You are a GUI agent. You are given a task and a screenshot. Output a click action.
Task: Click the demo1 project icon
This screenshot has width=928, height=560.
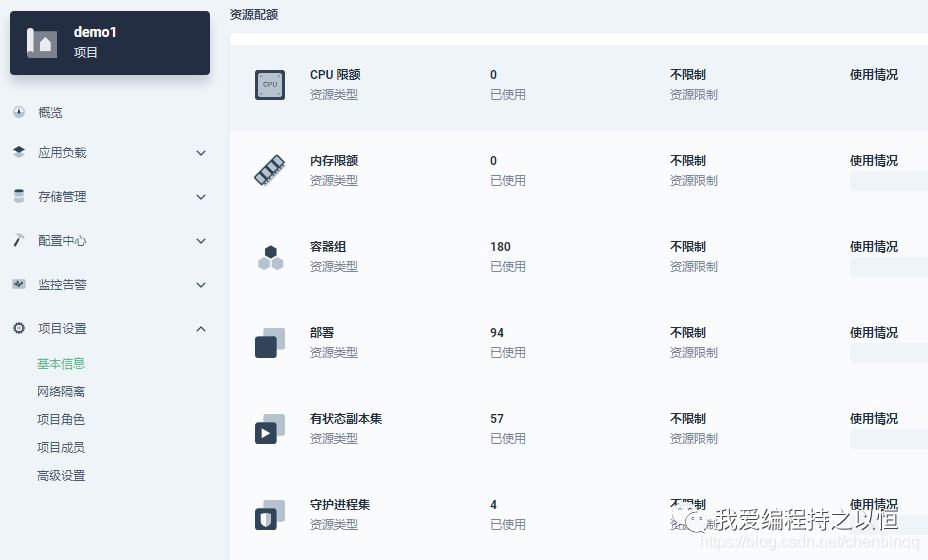coord(42,43)
